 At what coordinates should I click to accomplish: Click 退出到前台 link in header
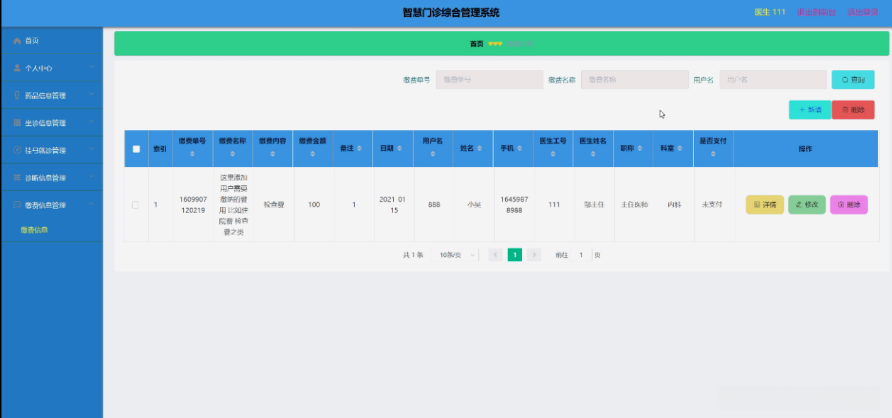(816, 12)
